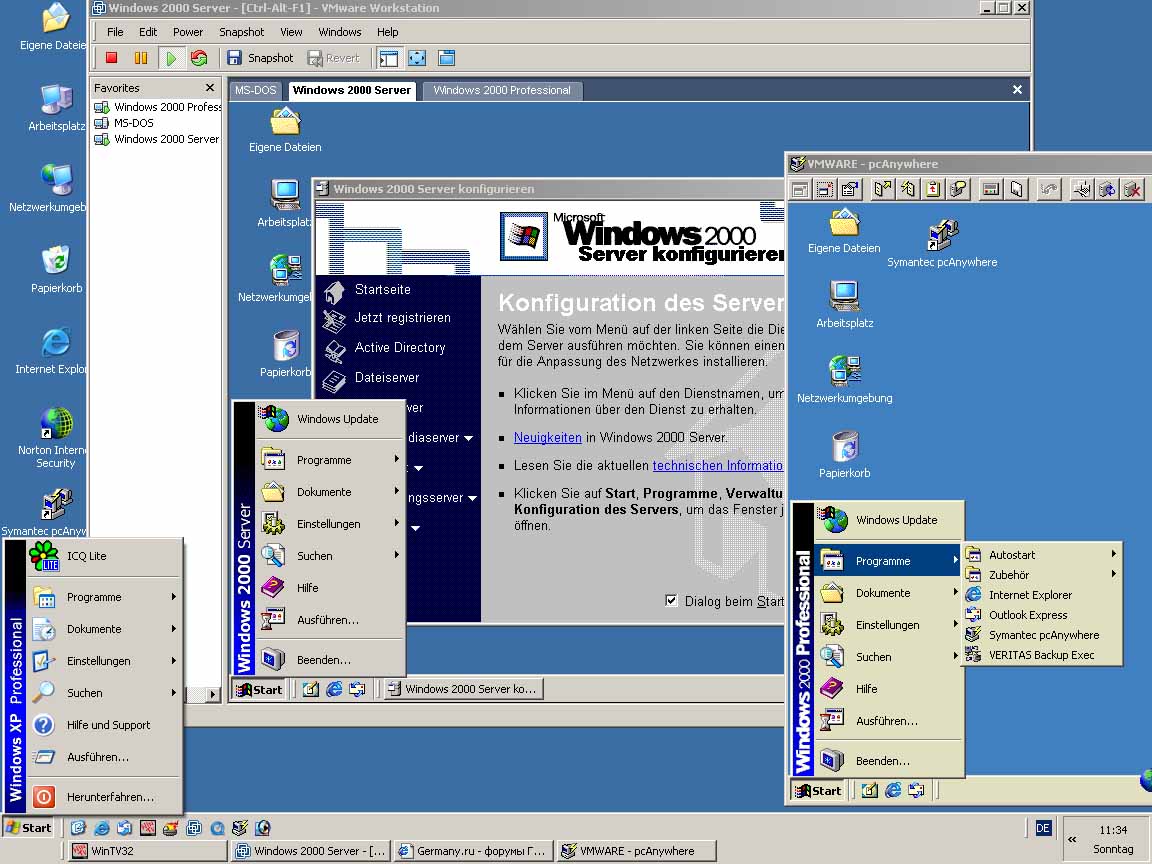
Task: Click the full screen icon in VMware toolbar
Action: pyautogui.click(x=417, y=58)
